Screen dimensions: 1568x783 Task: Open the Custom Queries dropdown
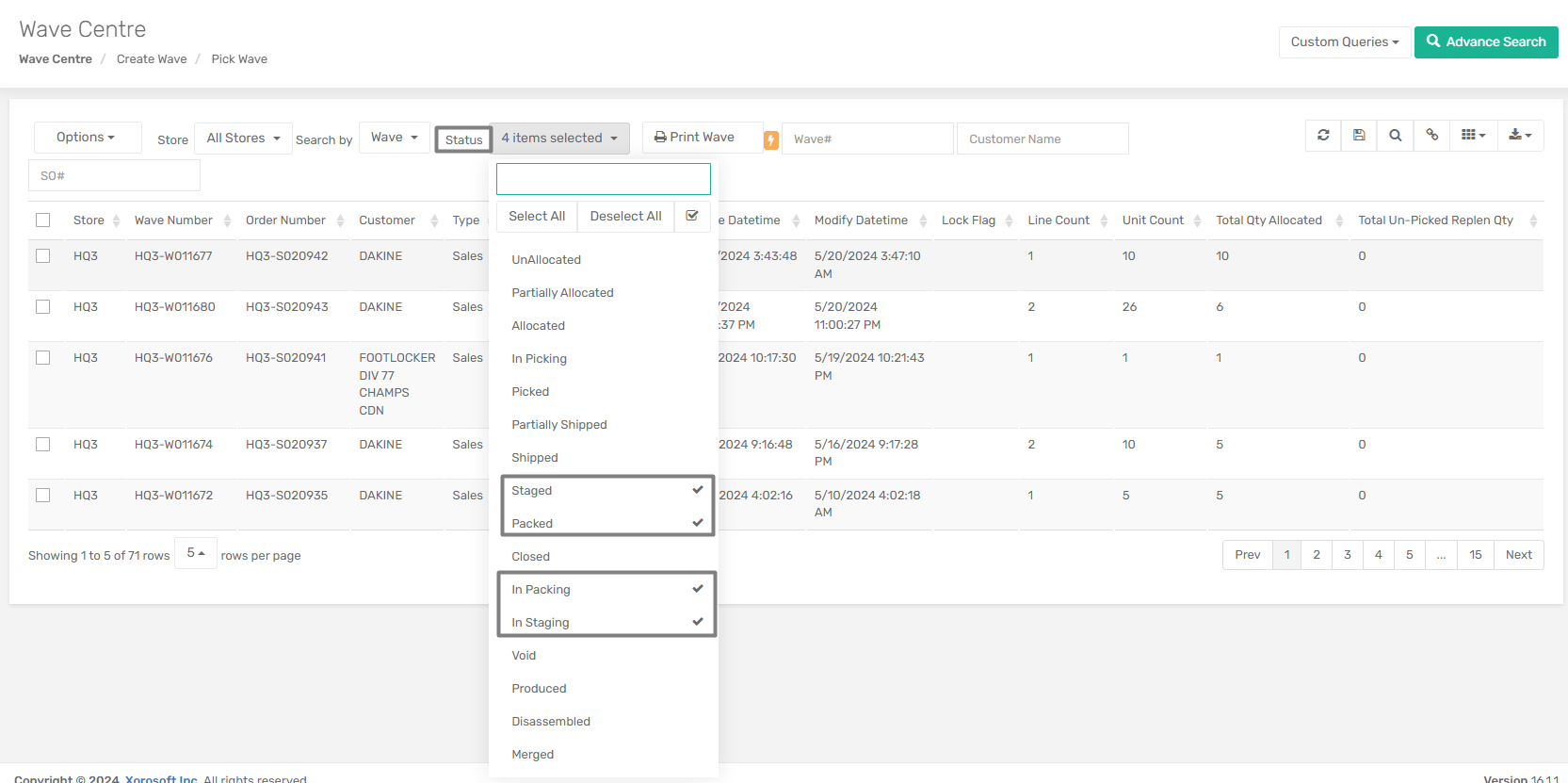tap(1345, 41)
